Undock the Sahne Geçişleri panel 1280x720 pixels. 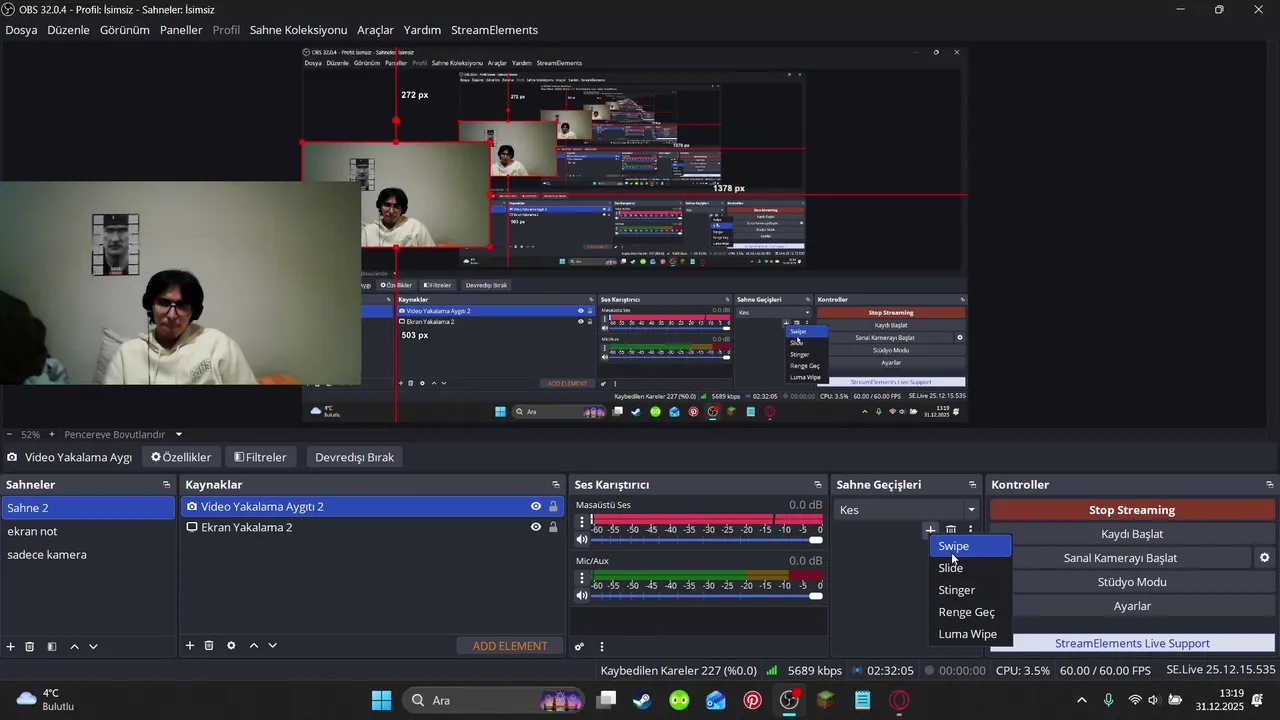(972, 485)
